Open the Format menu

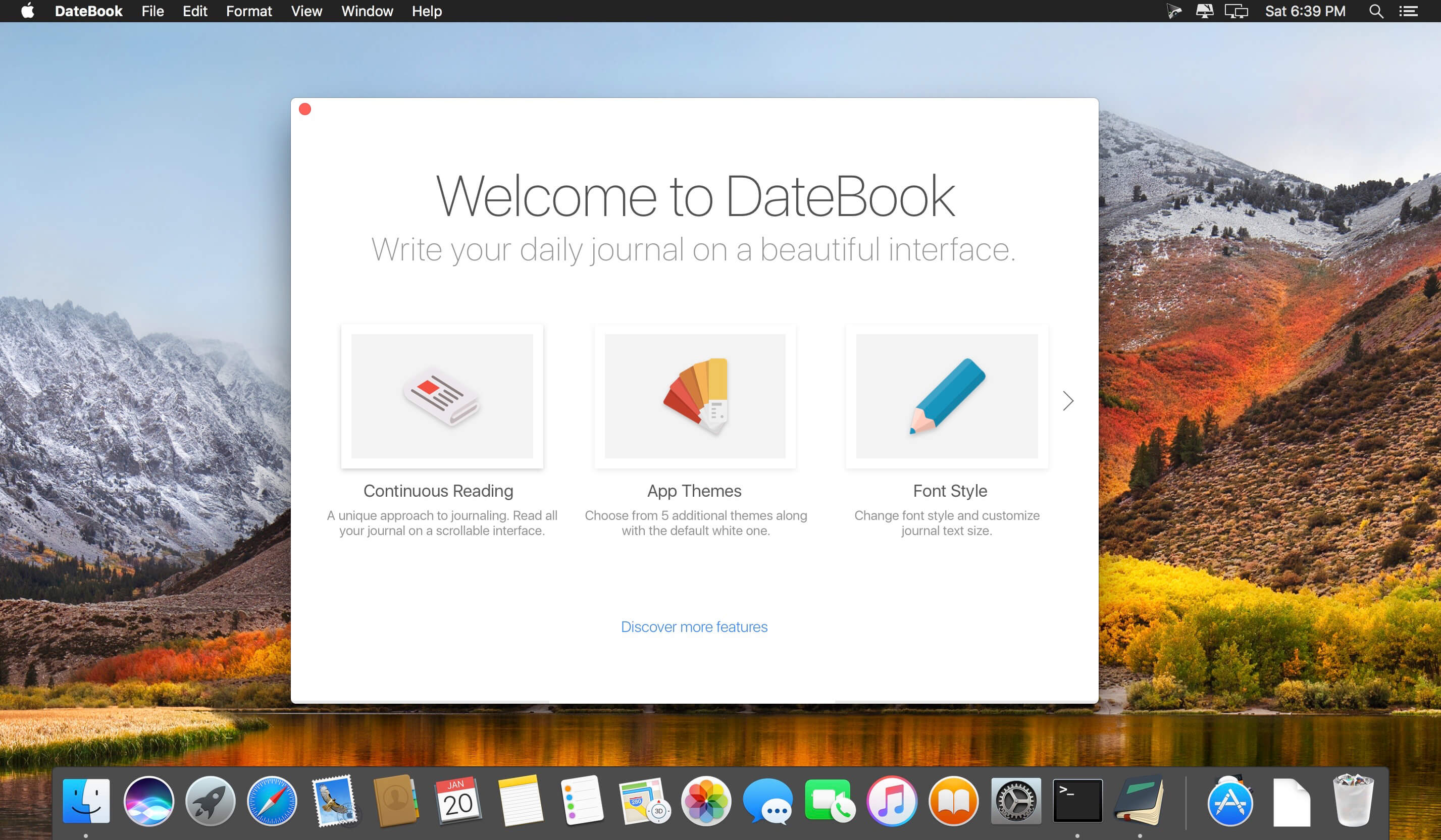pos(249,11)
